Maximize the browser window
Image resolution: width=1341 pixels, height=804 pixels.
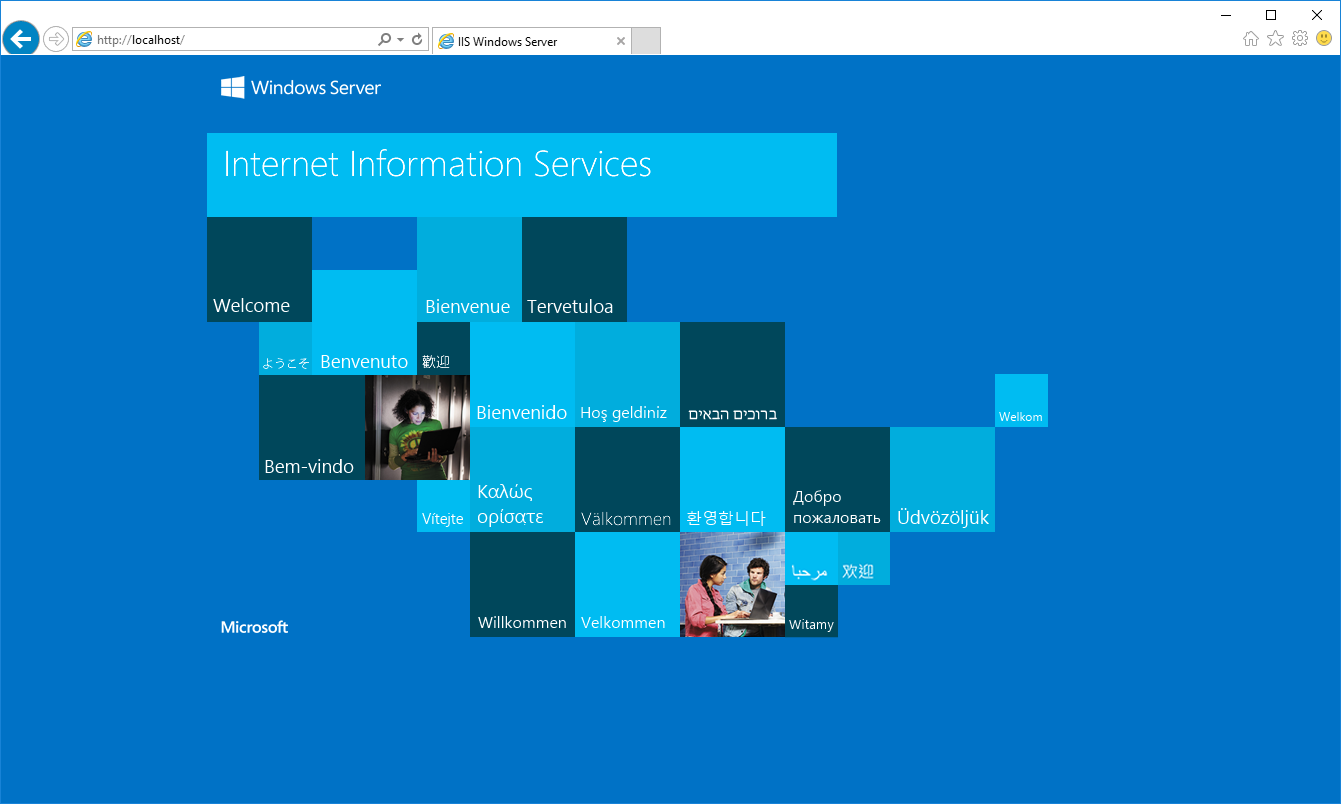point(1271,15)
